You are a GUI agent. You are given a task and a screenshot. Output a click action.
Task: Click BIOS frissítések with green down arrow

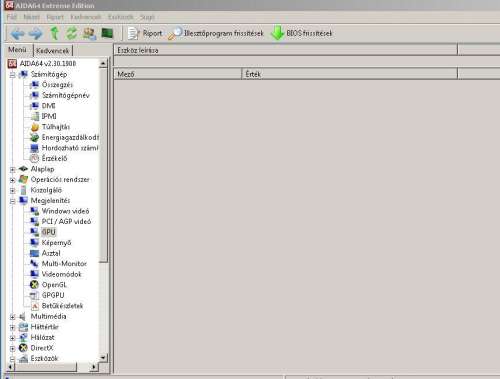pos(302,33)
